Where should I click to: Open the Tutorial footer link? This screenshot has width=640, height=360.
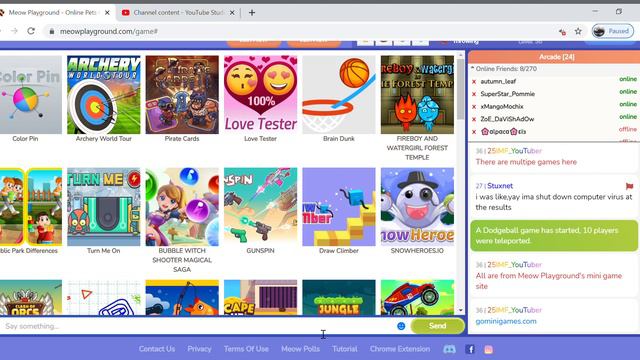point(344,349)
